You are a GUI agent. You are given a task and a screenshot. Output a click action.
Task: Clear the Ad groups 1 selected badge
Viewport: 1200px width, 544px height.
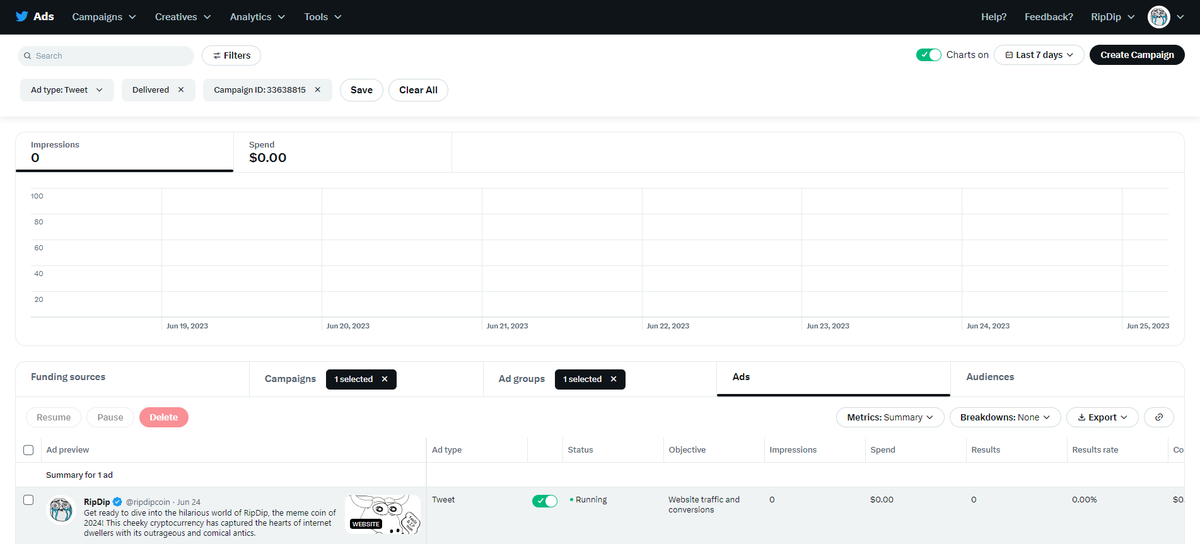coord(614,379)
